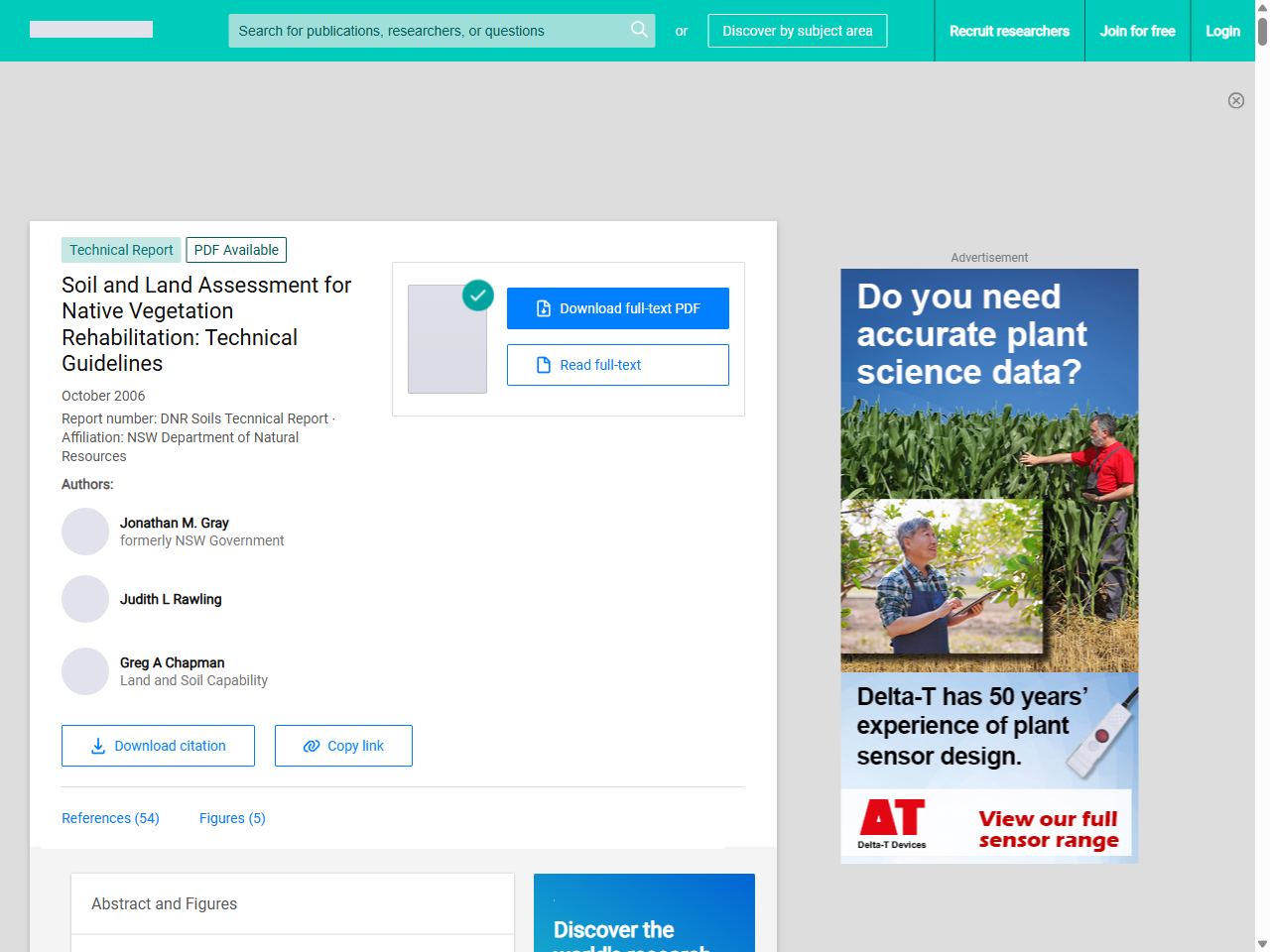Click the chain link icon in Copy link

pyautogui.click(x=312, y=746)
